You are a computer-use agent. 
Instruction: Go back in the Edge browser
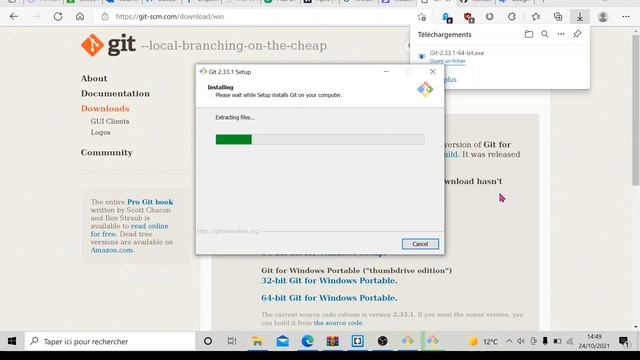pyautogui.click(x=14, y=17)
